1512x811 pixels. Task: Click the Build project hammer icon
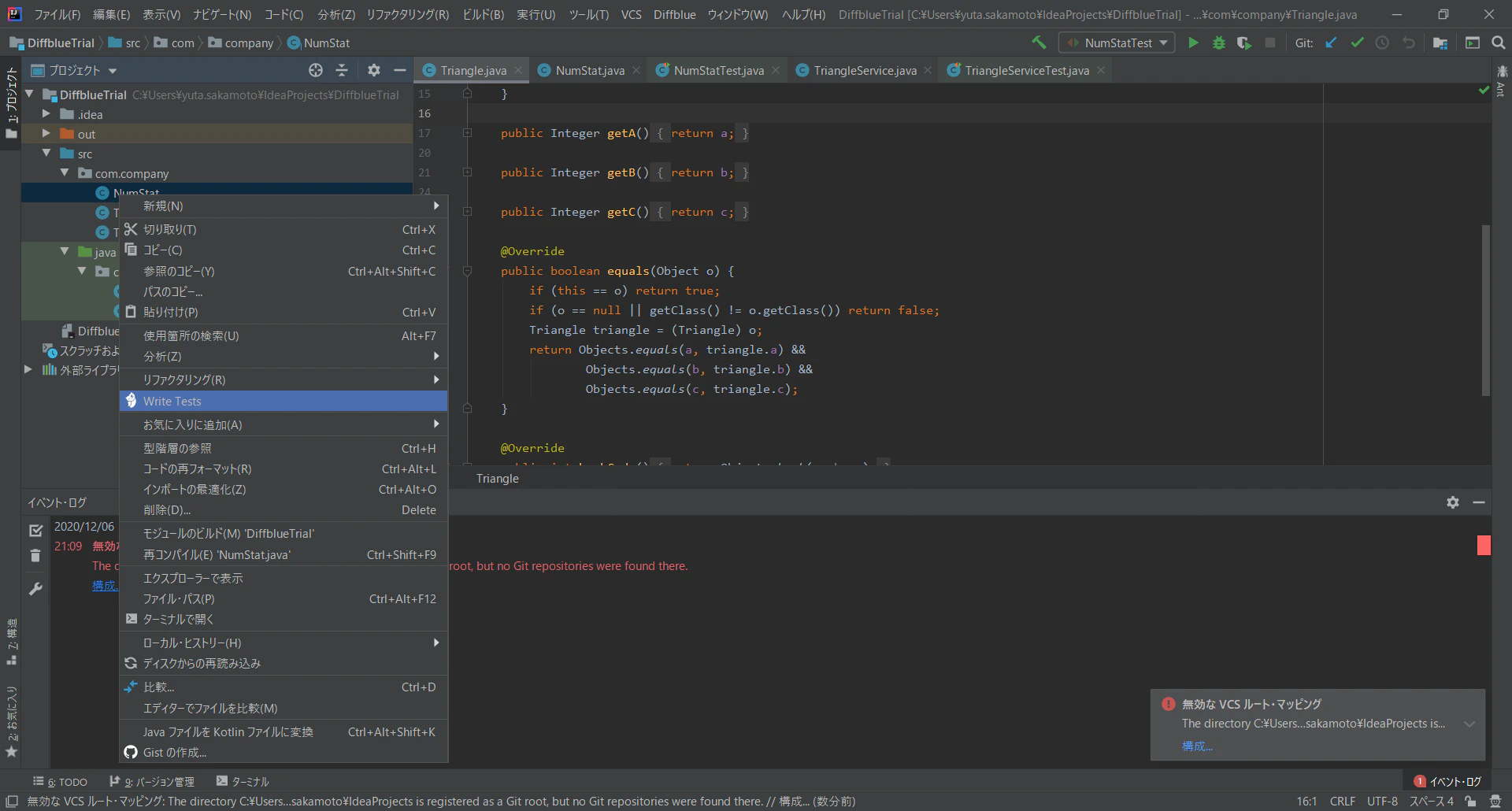point(1039,43)
